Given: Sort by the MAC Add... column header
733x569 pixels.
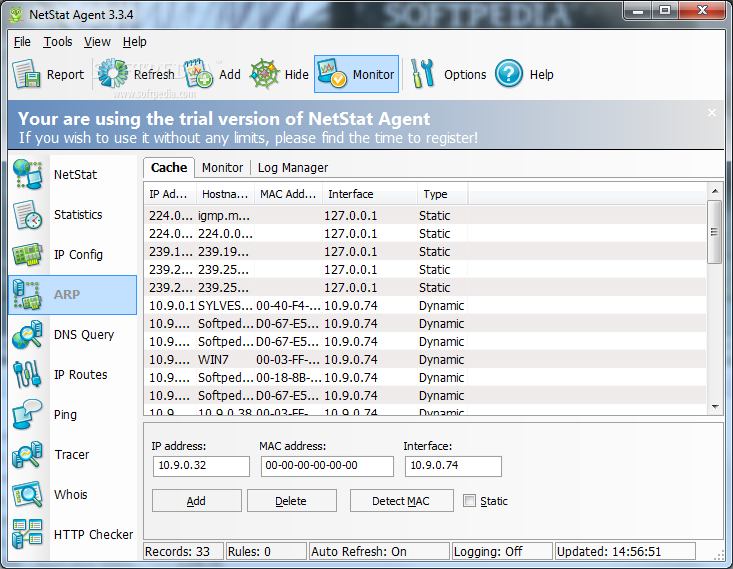Looking at the screenshot, I should pyautogui.click(x=288, y=194).
